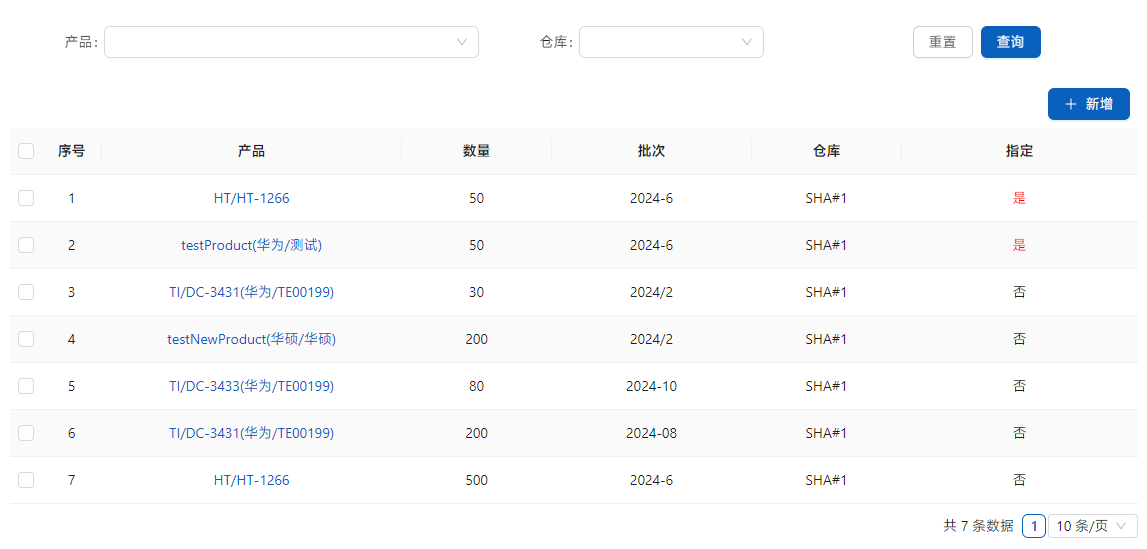Check the checkbox for row 1
This screenshot has width=1147, height=549.
click(x=26, y=198)
